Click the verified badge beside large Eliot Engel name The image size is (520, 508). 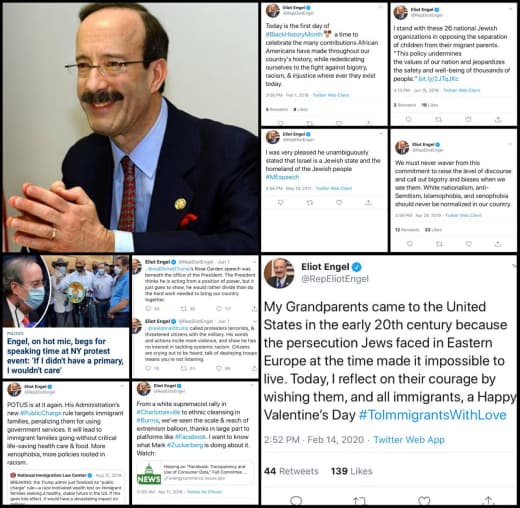pos(357,267)
